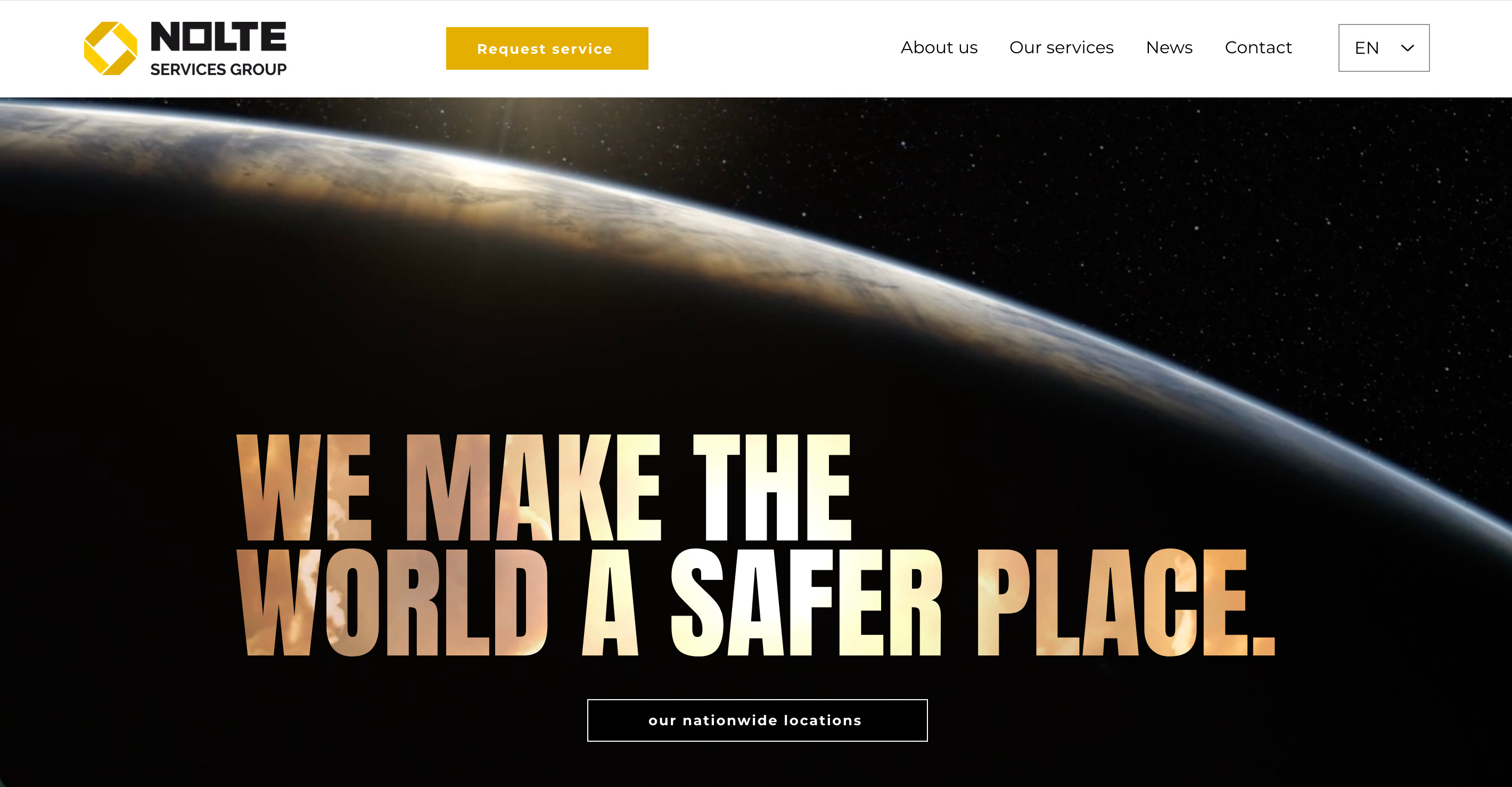
Task: Click the chevron arrow in language selector
Action: tap(1408, 48)
